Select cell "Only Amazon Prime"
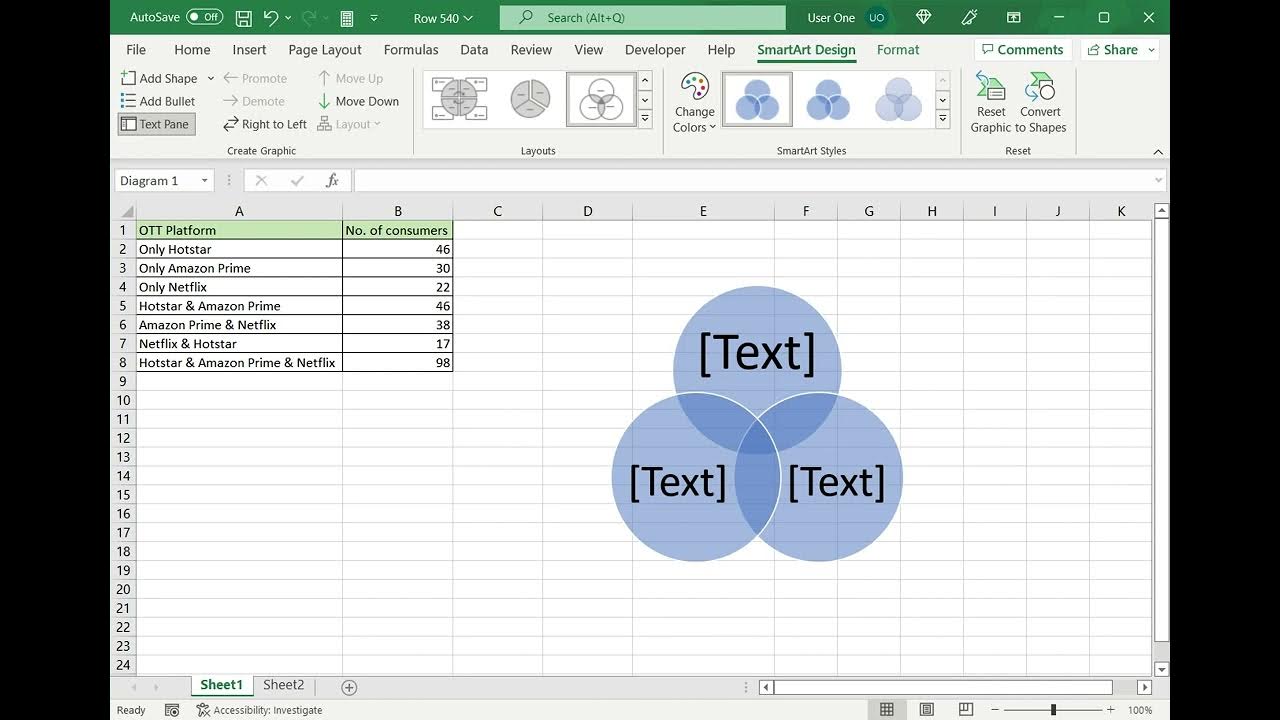The width and height of the screenshot is (1280, 720). click(239, 268)
